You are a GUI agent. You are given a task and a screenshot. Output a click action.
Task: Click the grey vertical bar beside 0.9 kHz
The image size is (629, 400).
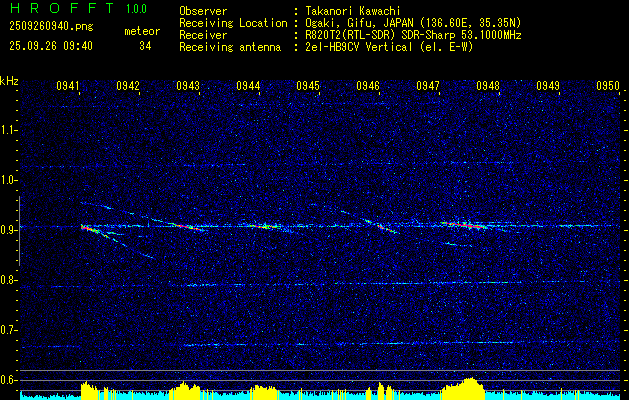click(x=19, y=231)
